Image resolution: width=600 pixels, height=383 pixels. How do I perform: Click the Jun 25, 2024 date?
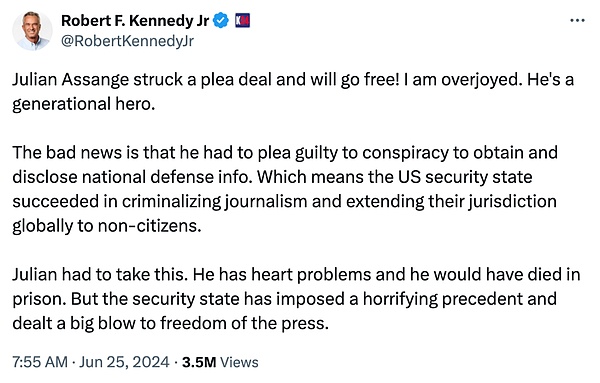[124, 362]
